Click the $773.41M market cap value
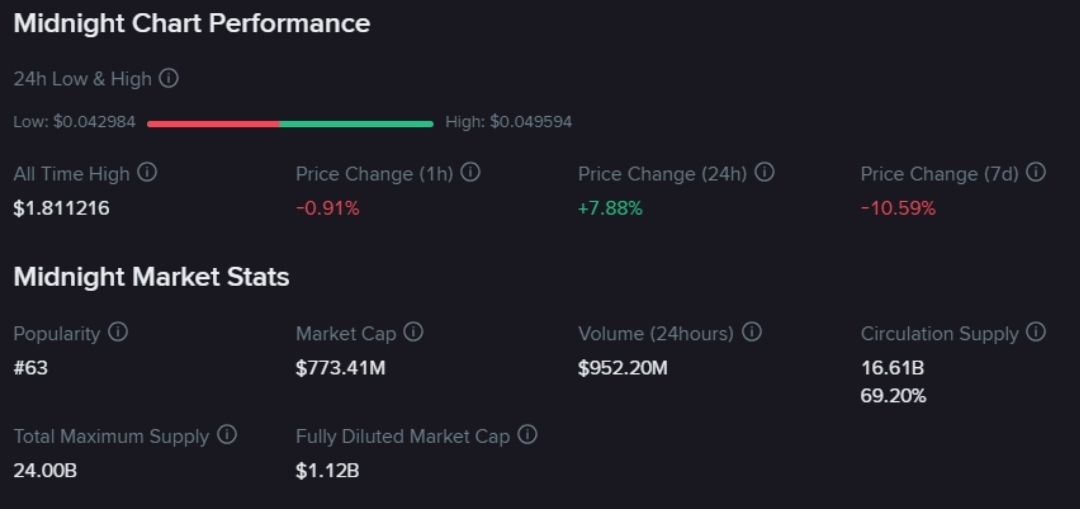Viewport: 1080px width, 509px height. 340,368
